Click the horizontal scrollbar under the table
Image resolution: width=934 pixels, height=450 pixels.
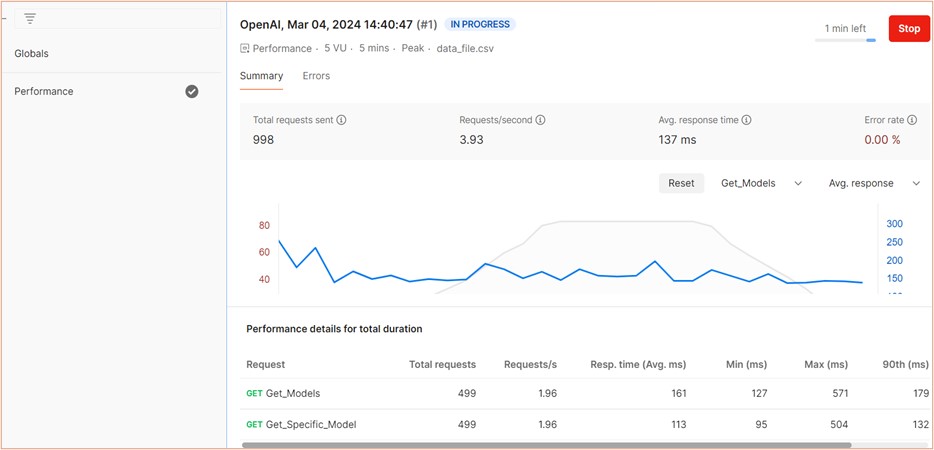click(x=546, y=445)
